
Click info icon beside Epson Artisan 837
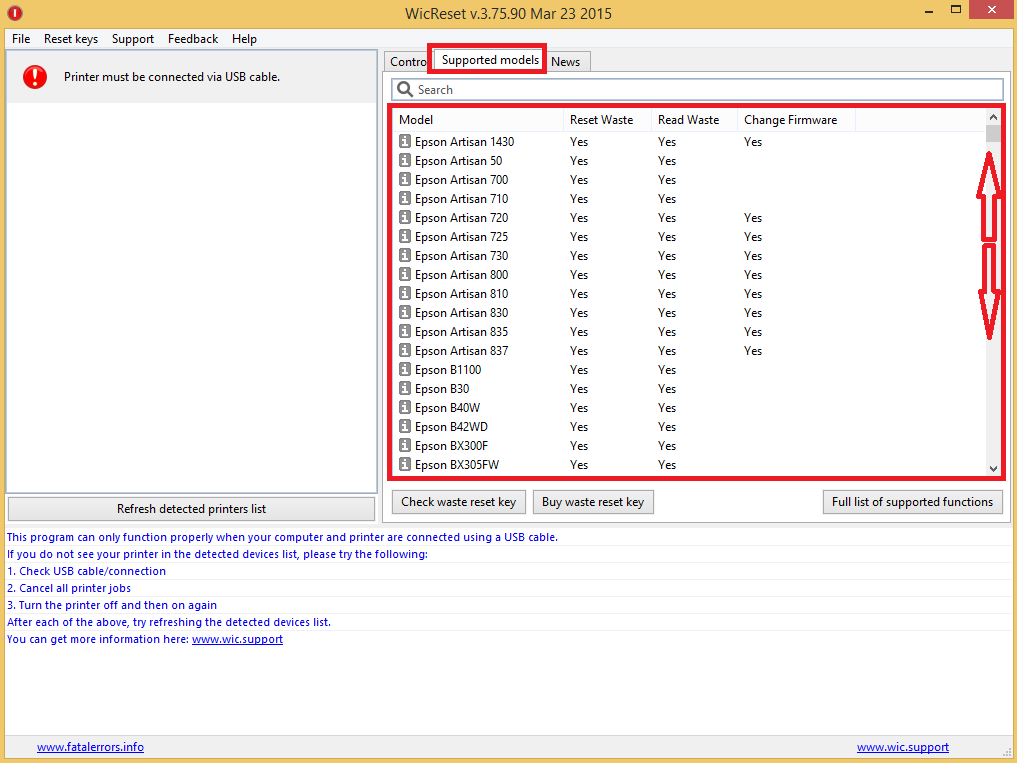(x=405, y=350)
